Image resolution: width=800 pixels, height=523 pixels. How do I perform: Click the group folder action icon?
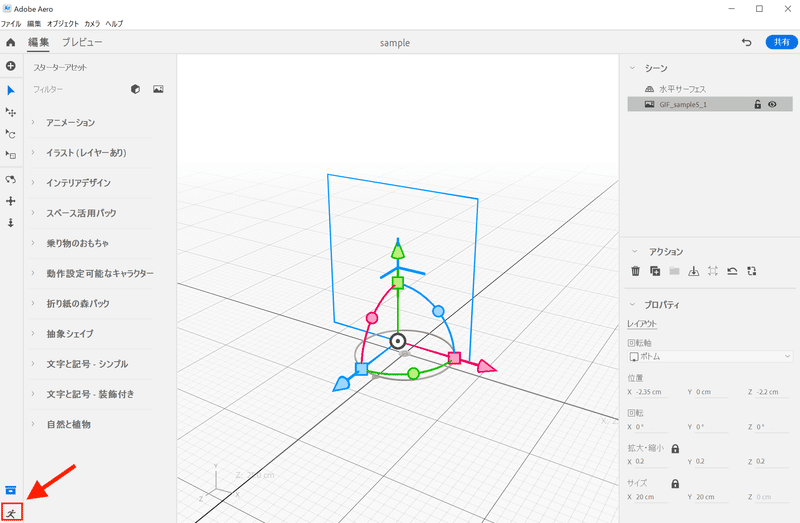coord(674,271)
